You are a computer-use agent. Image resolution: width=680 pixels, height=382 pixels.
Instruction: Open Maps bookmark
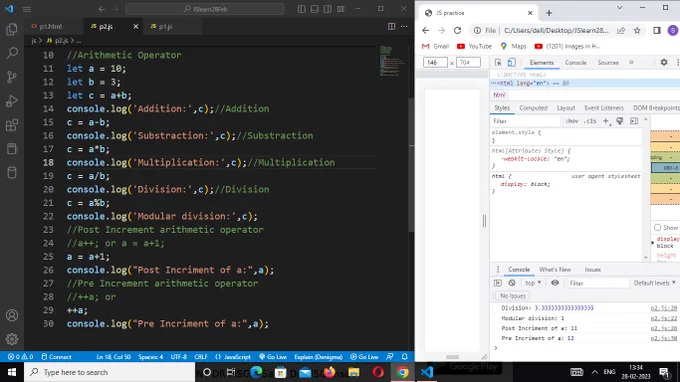tap(513, 46)
